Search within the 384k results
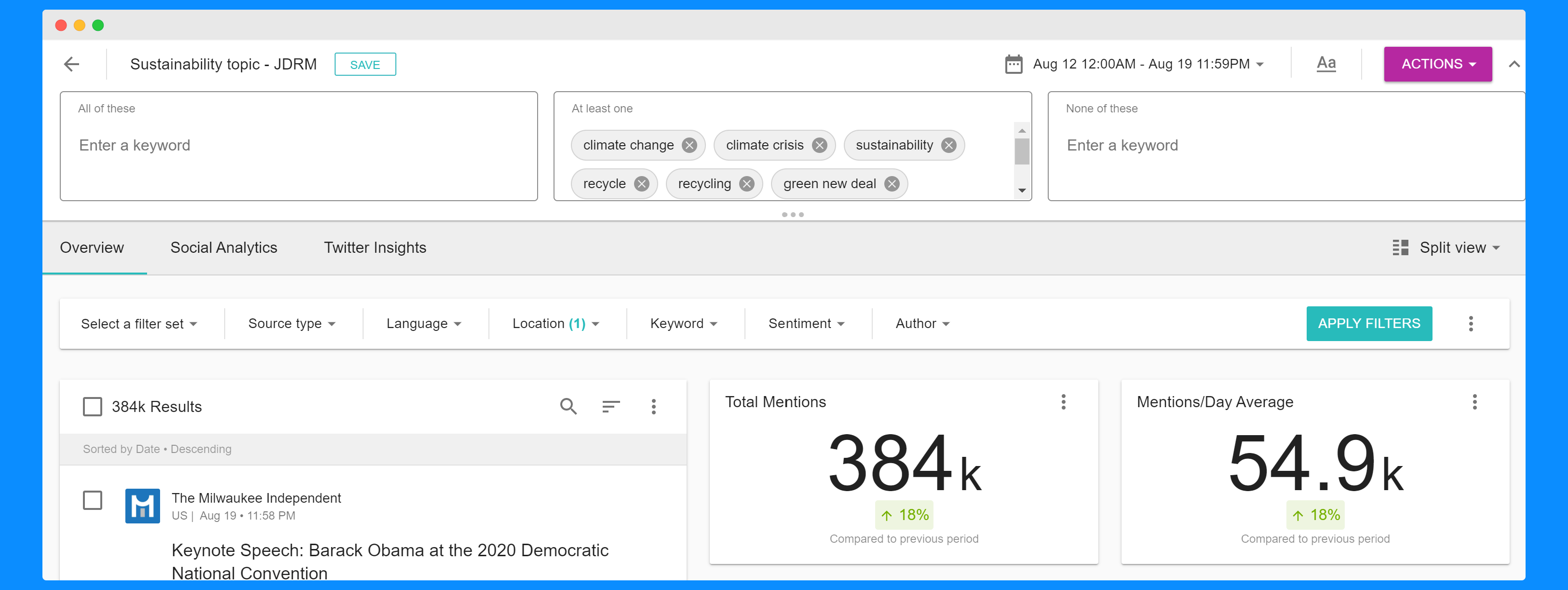The height and width of the screenshot is (590, 1568). tap(568, 406)
